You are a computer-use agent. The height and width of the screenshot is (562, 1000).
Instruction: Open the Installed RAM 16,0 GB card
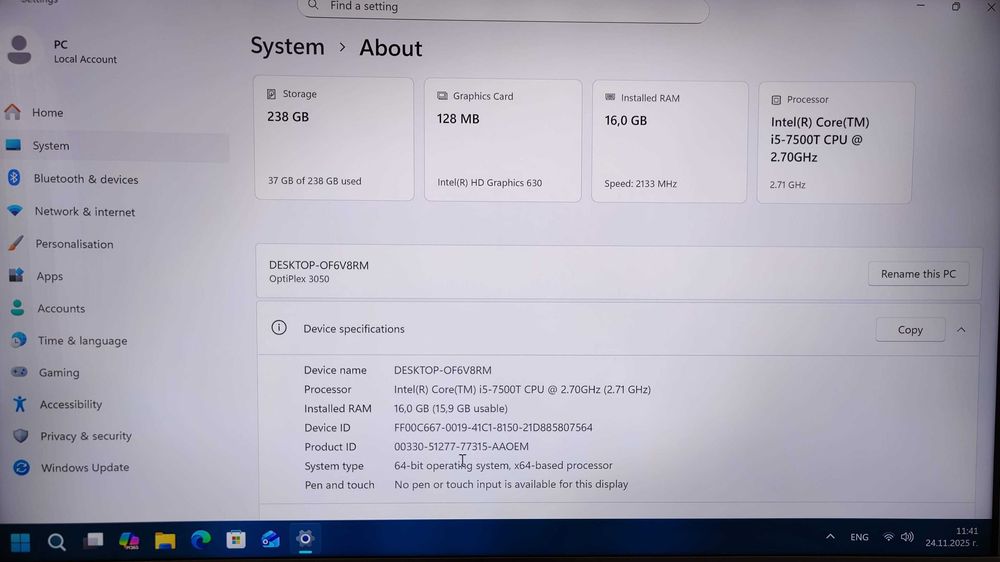pos(669,142)
